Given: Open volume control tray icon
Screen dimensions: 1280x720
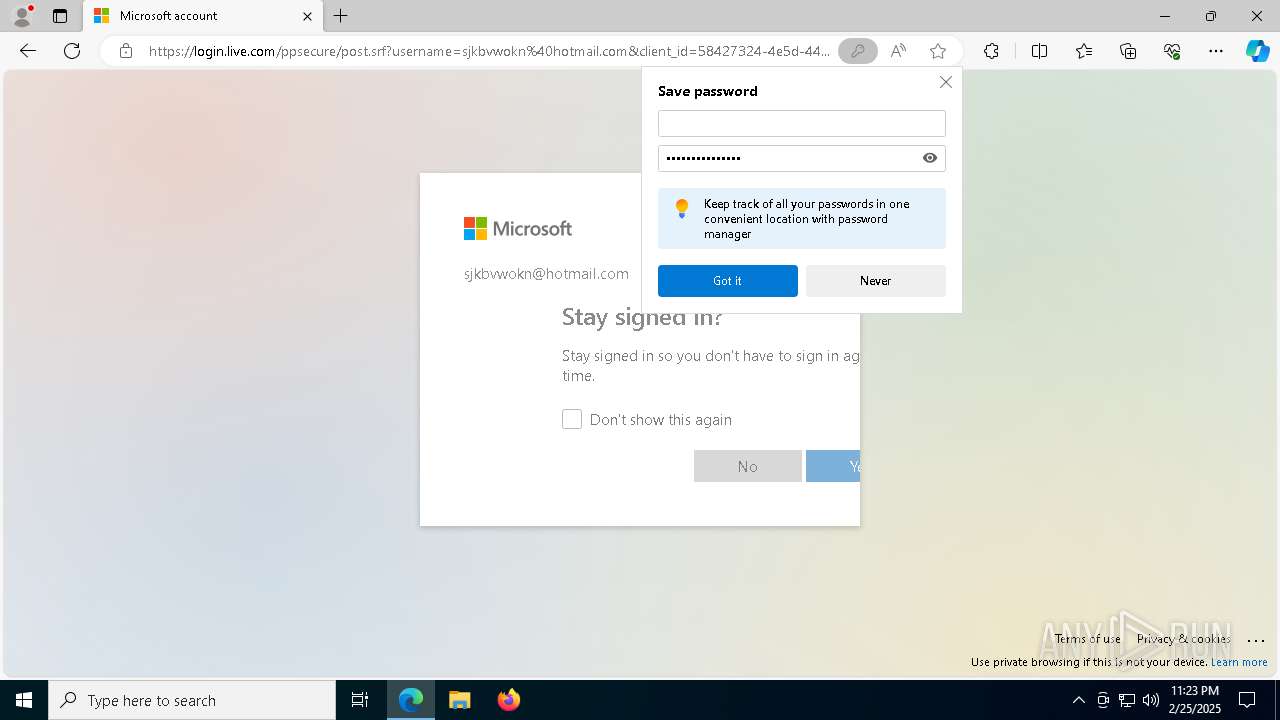Looking at the screenshot, I should point(1151,700).
